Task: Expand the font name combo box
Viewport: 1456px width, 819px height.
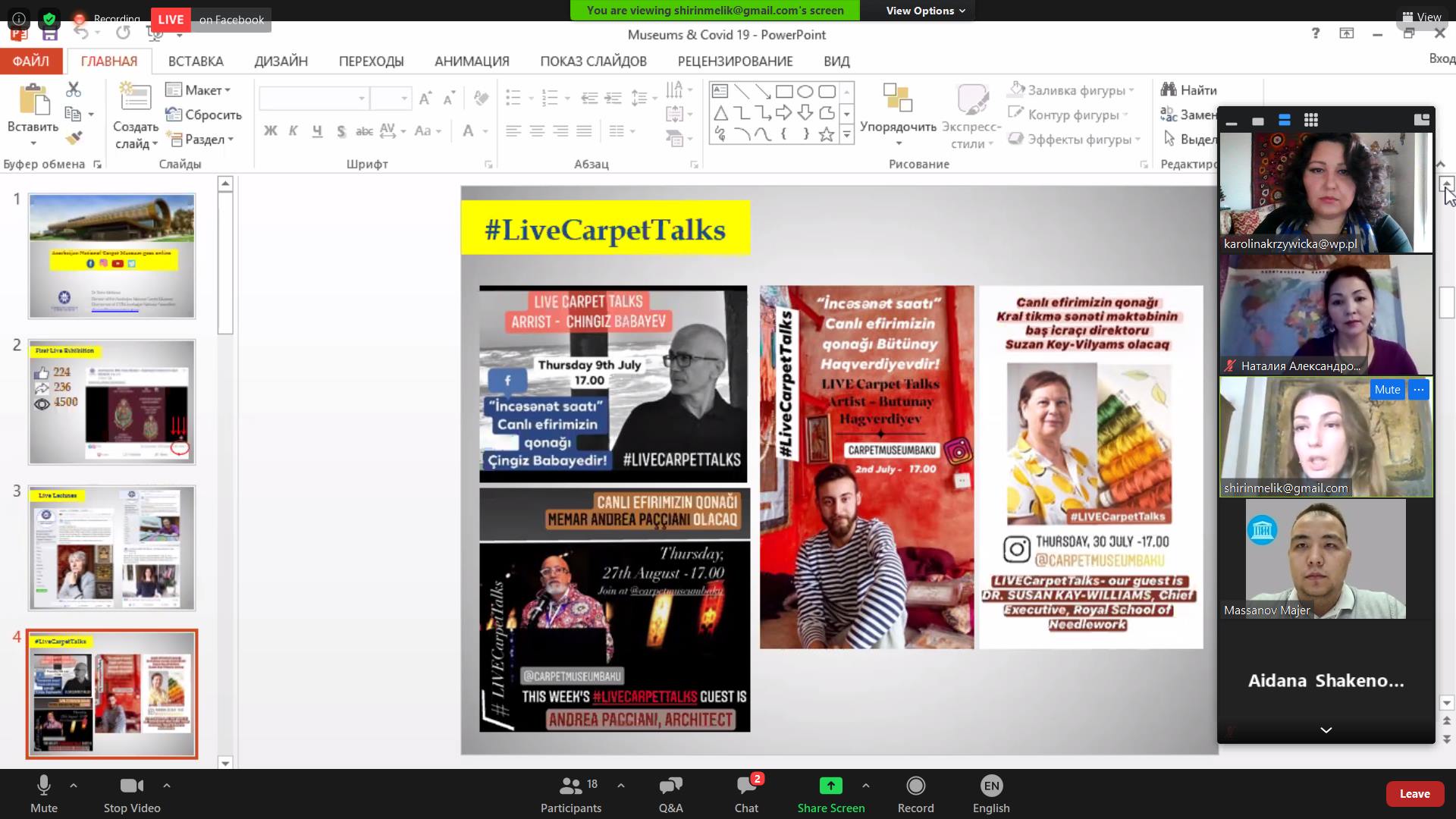Action: [x=362, y=99]
